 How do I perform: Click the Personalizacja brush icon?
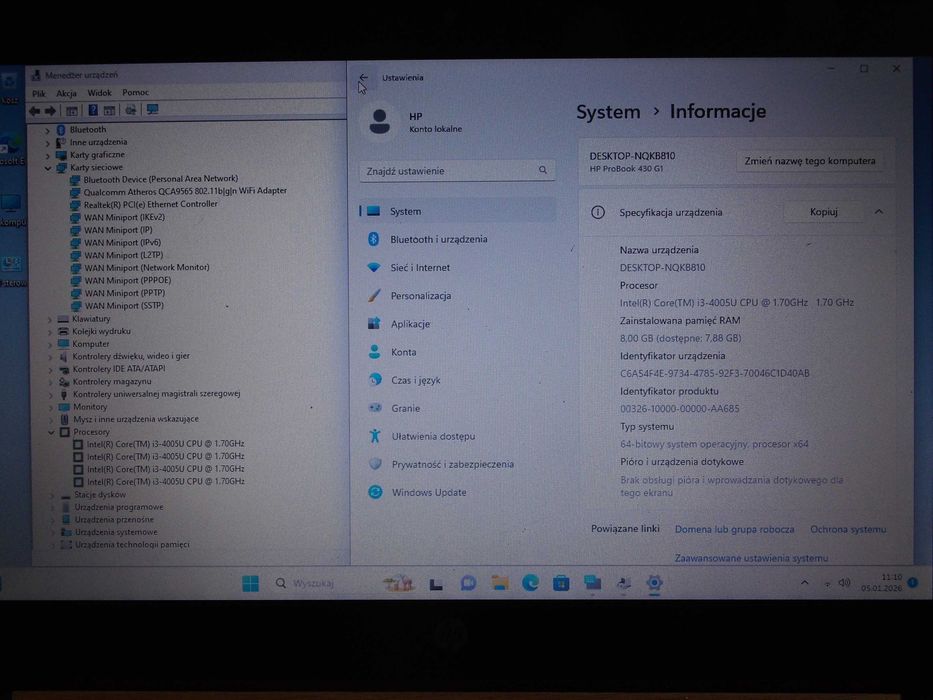click(x=374, y=295)
